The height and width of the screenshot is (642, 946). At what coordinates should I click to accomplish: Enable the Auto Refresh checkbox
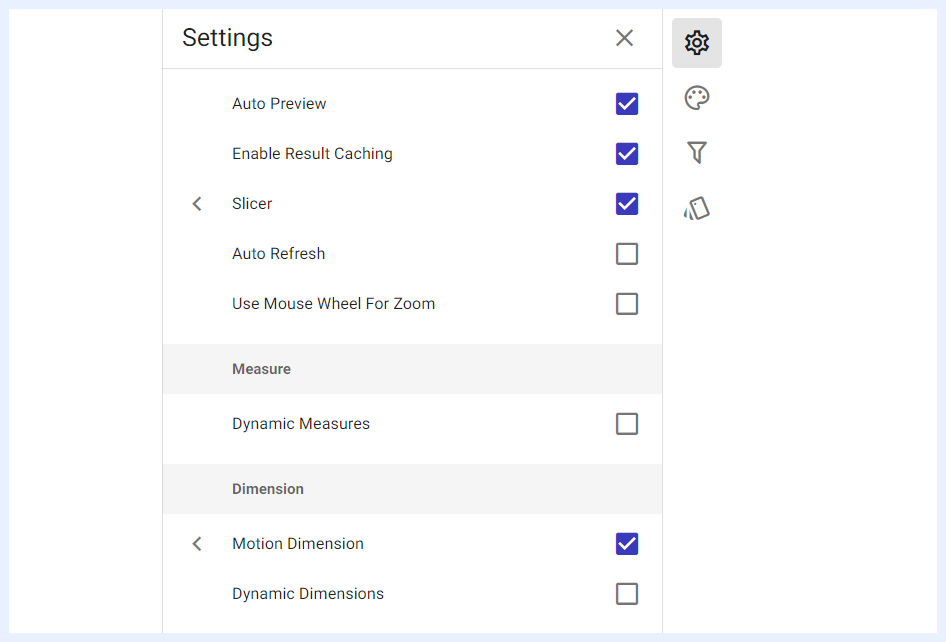click(x=627, y=254)
